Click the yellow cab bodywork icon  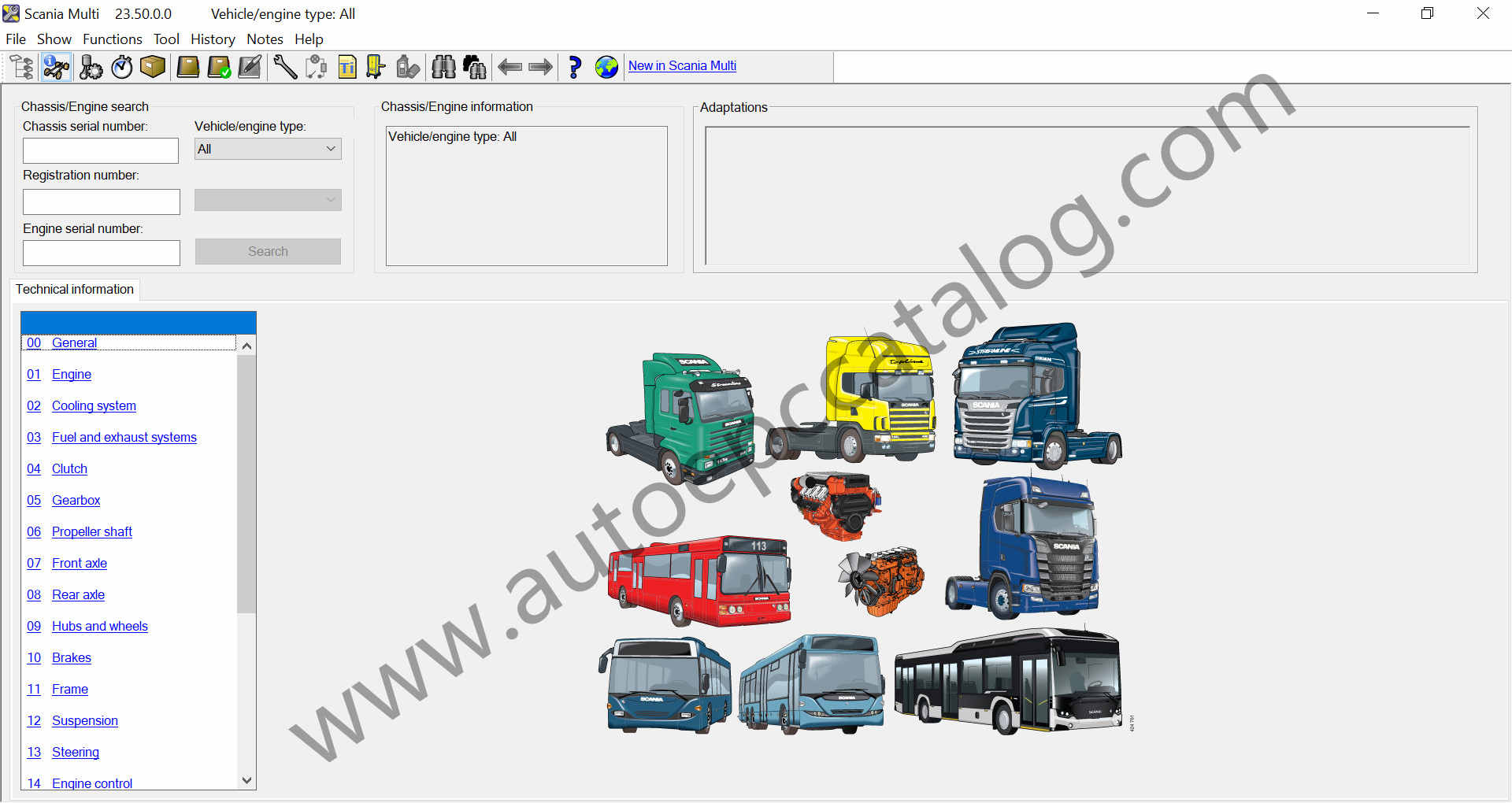[376, 67]
